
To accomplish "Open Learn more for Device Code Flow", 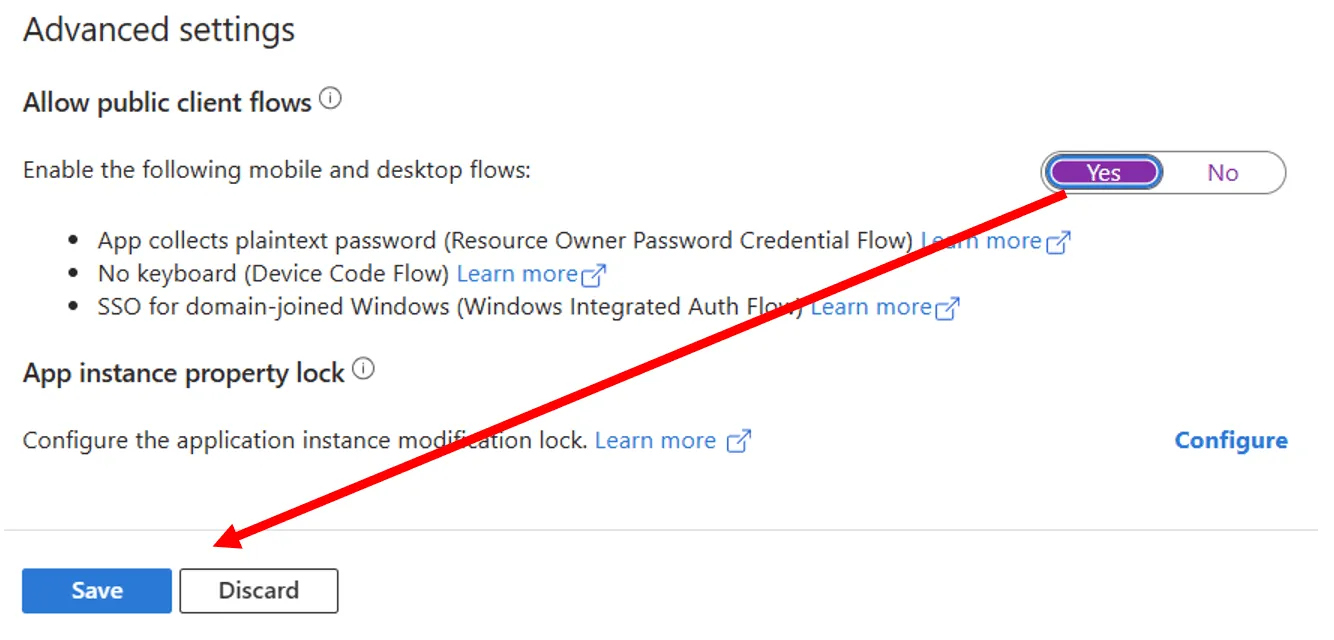I will 516,273.
